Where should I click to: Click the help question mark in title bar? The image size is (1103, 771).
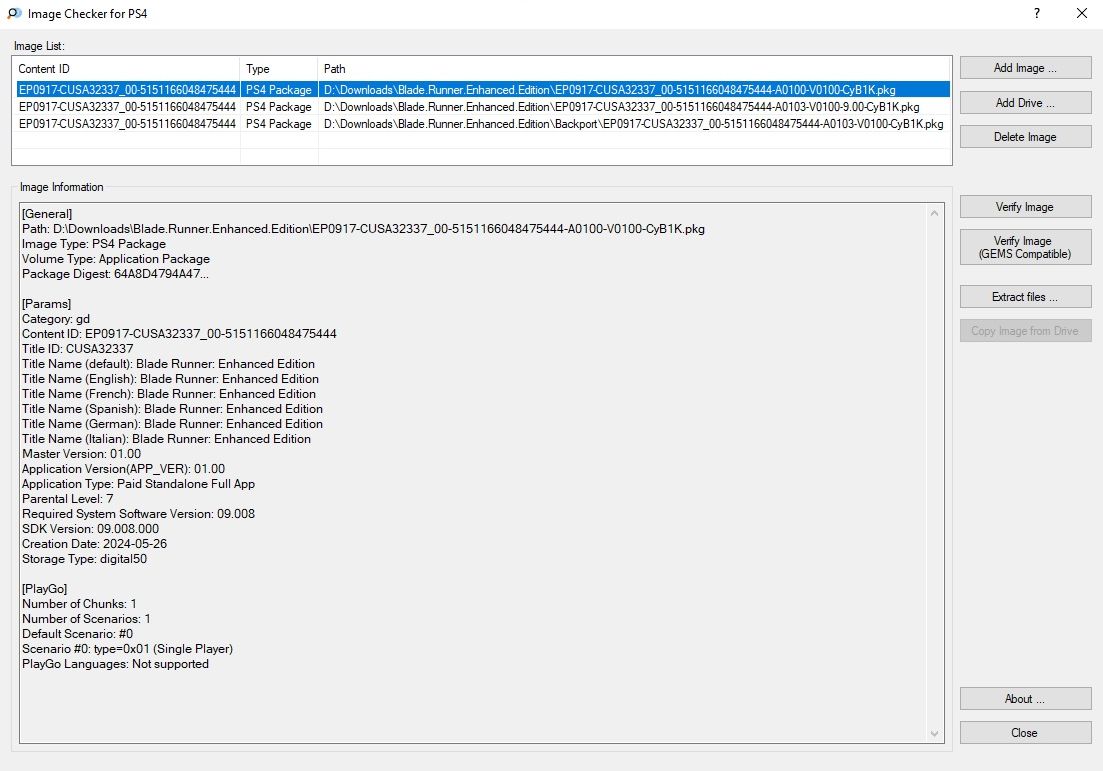point(1037,13)
